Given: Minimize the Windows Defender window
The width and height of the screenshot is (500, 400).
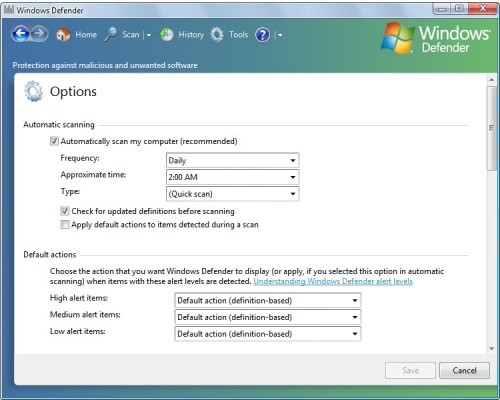Looking at the screenshot, I should 442,9.
